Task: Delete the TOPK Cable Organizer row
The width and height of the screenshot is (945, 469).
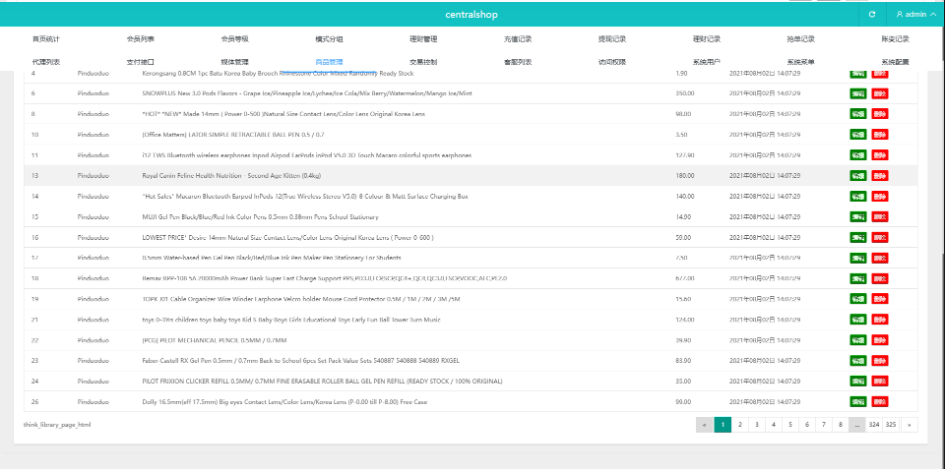Action: 880,299
